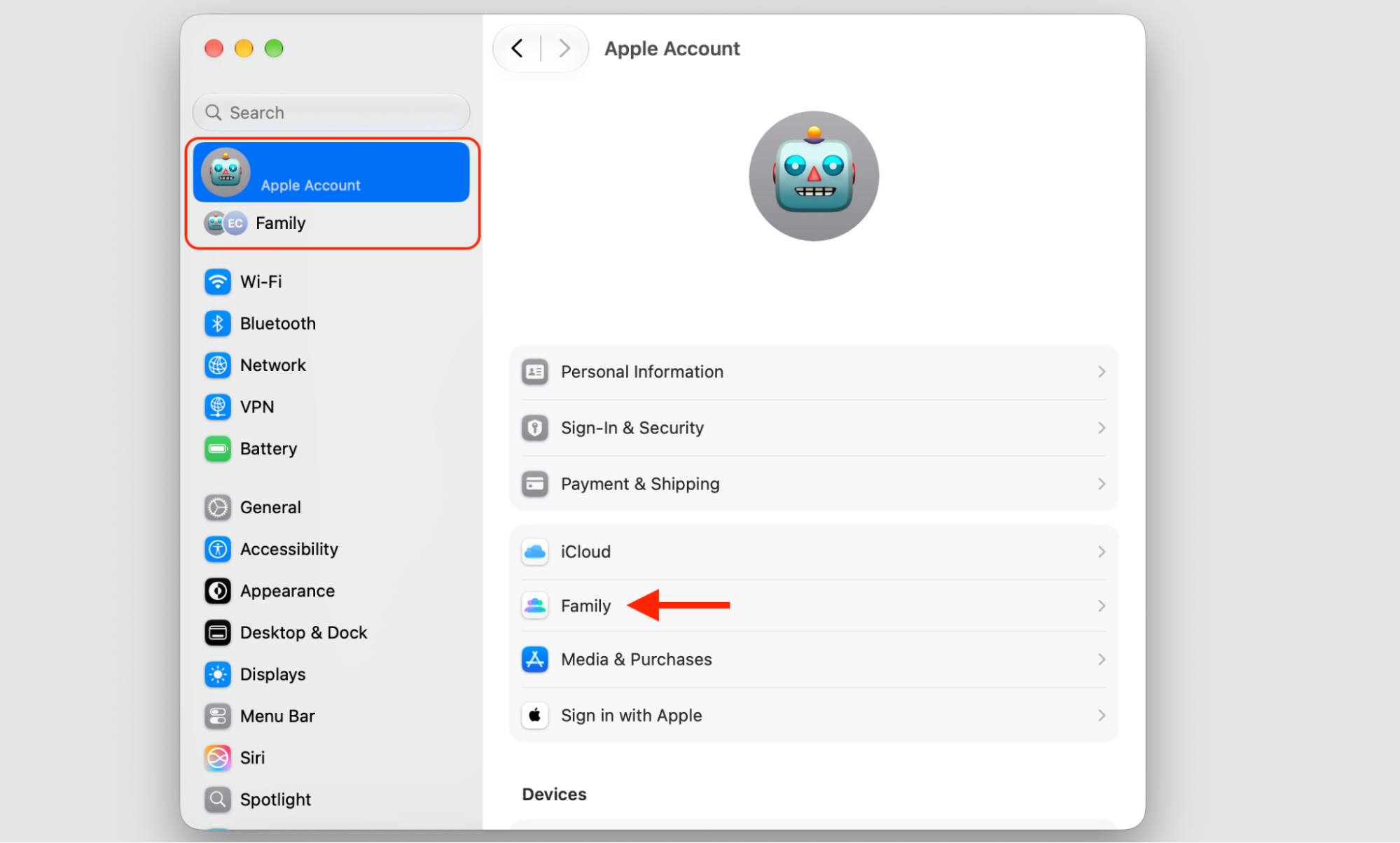Click the Devices section heading

(555, 795)
